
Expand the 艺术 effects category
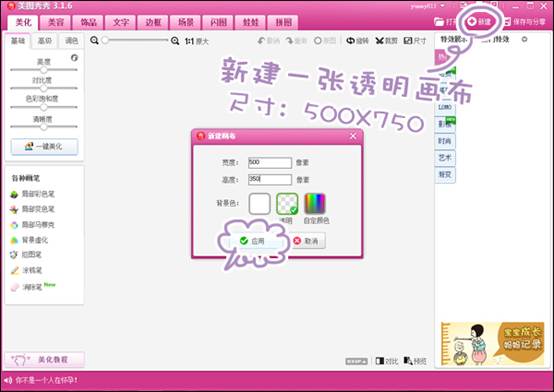[x=445, y=158]
